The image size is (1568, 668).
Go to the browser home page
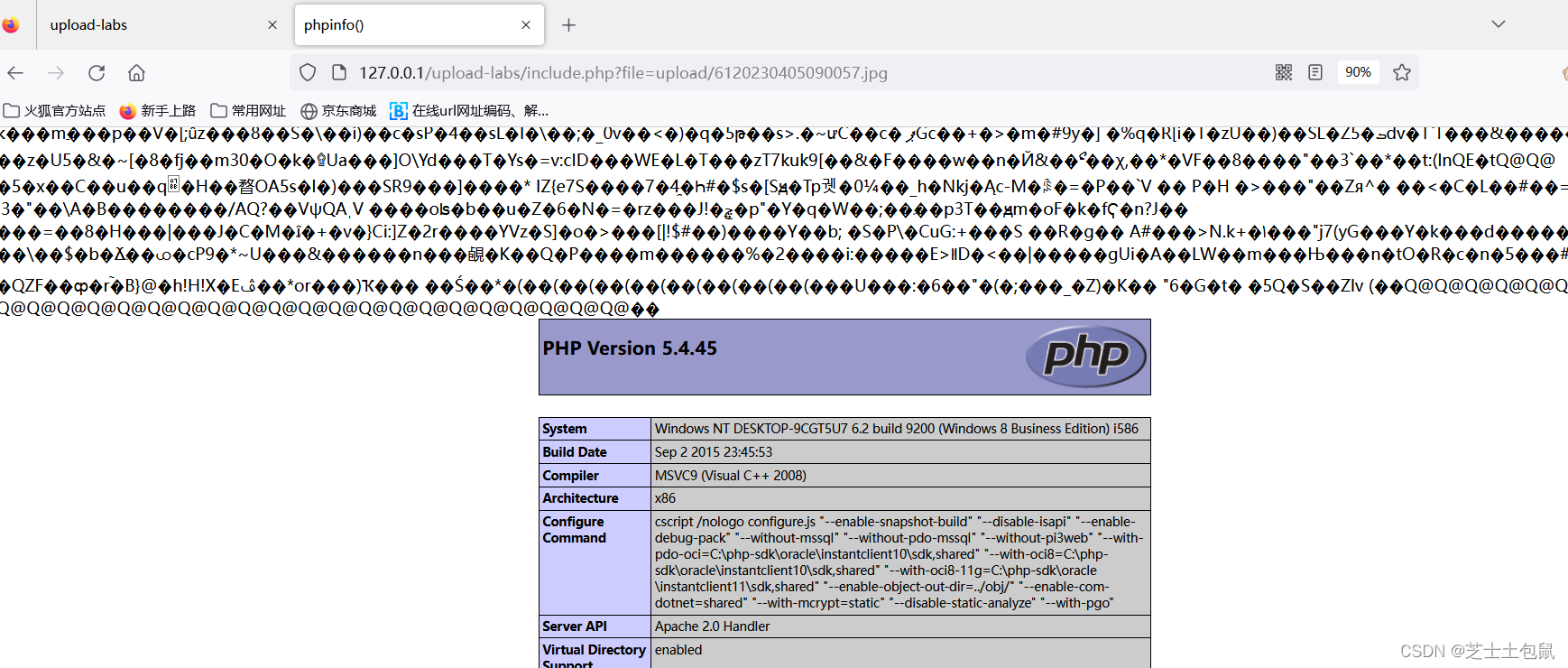(136, 73)
